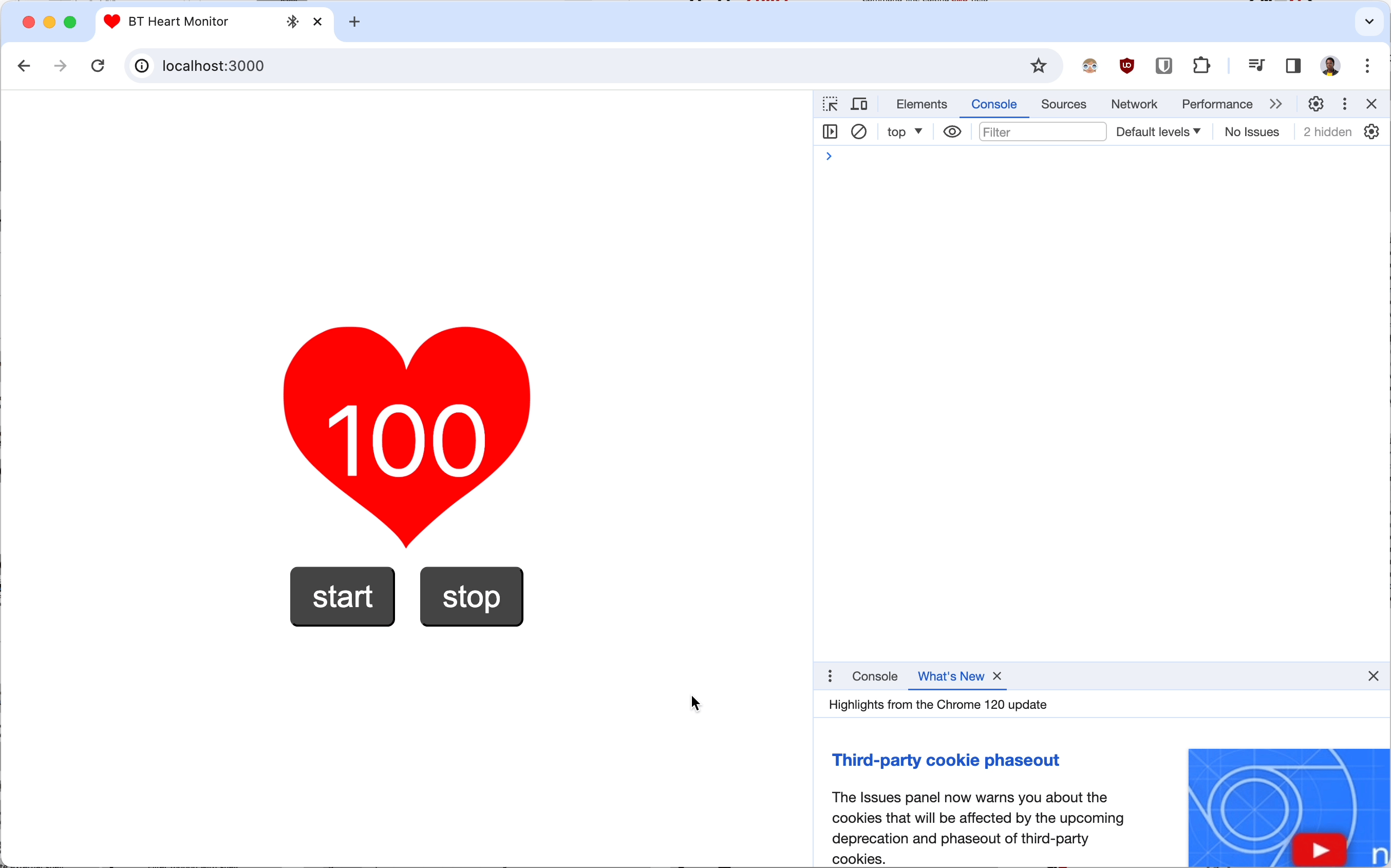The width and height of the screenshot is (1391, 868).
Task: Switch to the Network panel
Action: 1133,104
